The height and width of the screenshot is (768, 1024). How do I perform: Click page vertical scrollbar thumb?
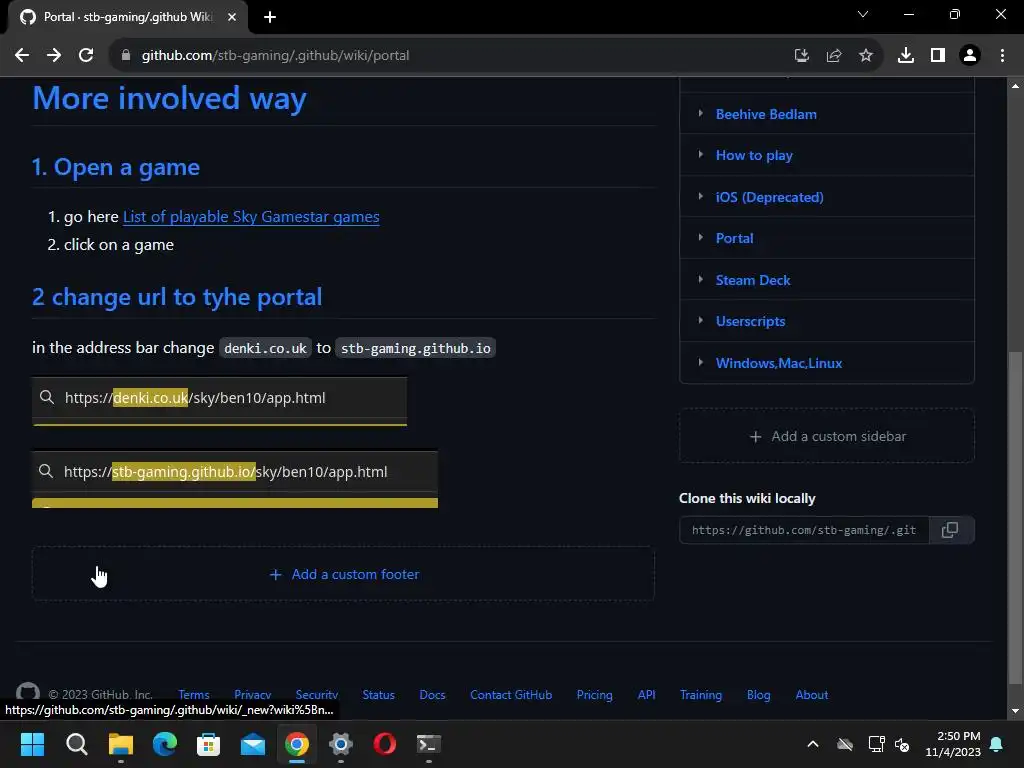pyautogui.click(x=1015, y=519)
